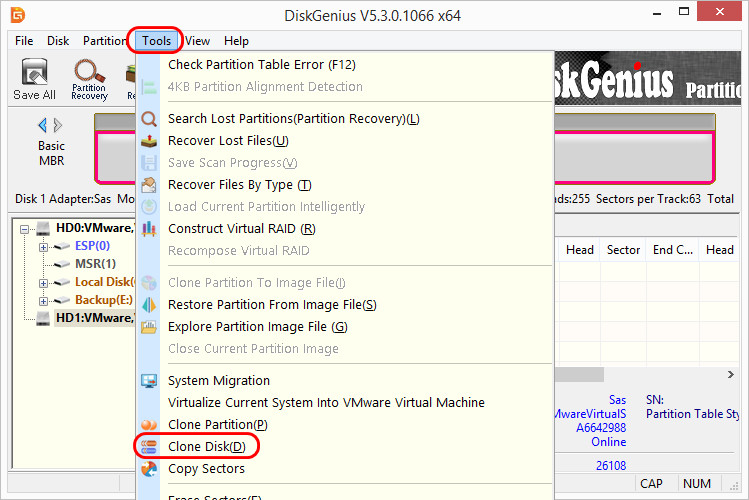The height and width of the screenshot is (500, 749).
Task: Click the A6642988 value text
Action: point(601,427)
